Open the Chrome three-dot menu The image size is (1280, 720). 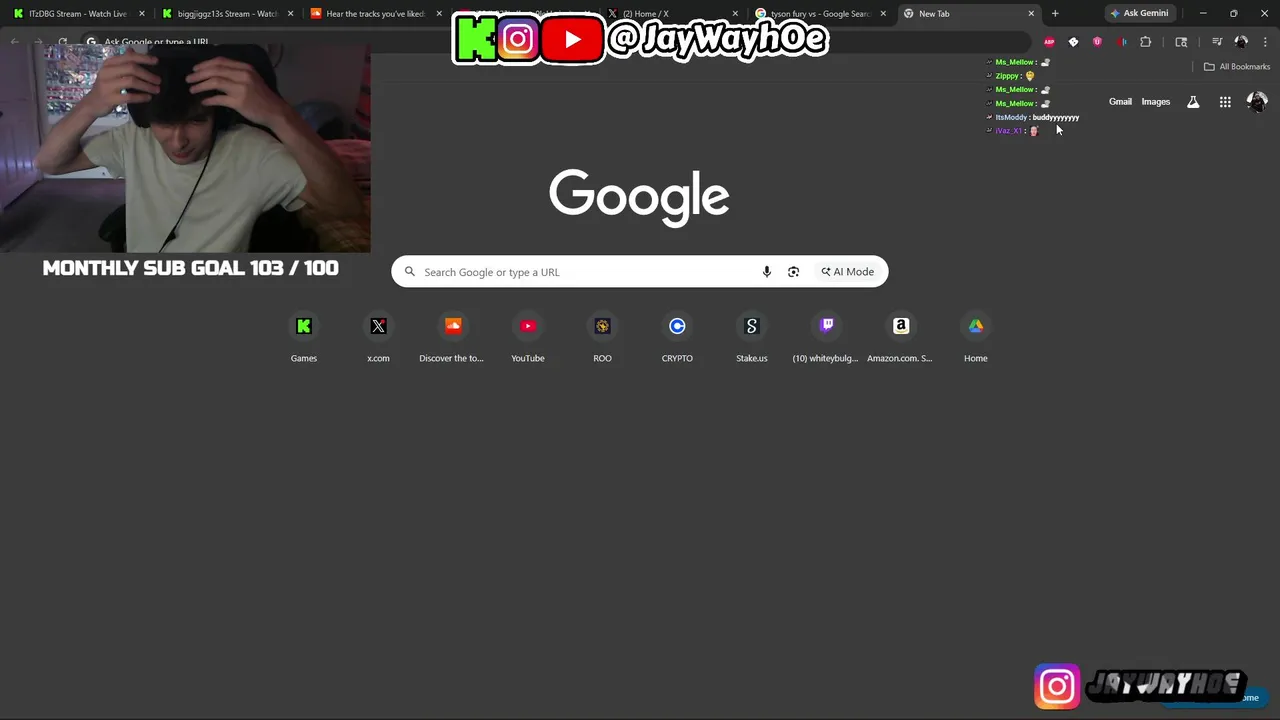1265,42
